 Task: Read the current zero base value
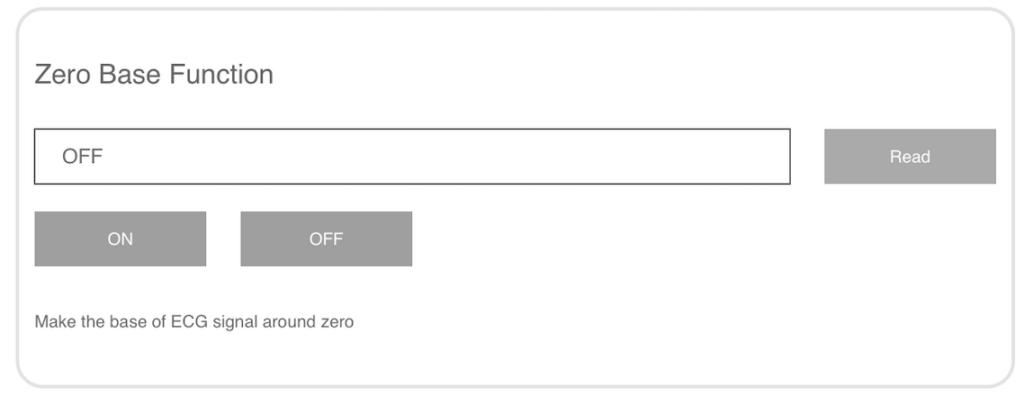pyautogui.click(x=910, y=156)
